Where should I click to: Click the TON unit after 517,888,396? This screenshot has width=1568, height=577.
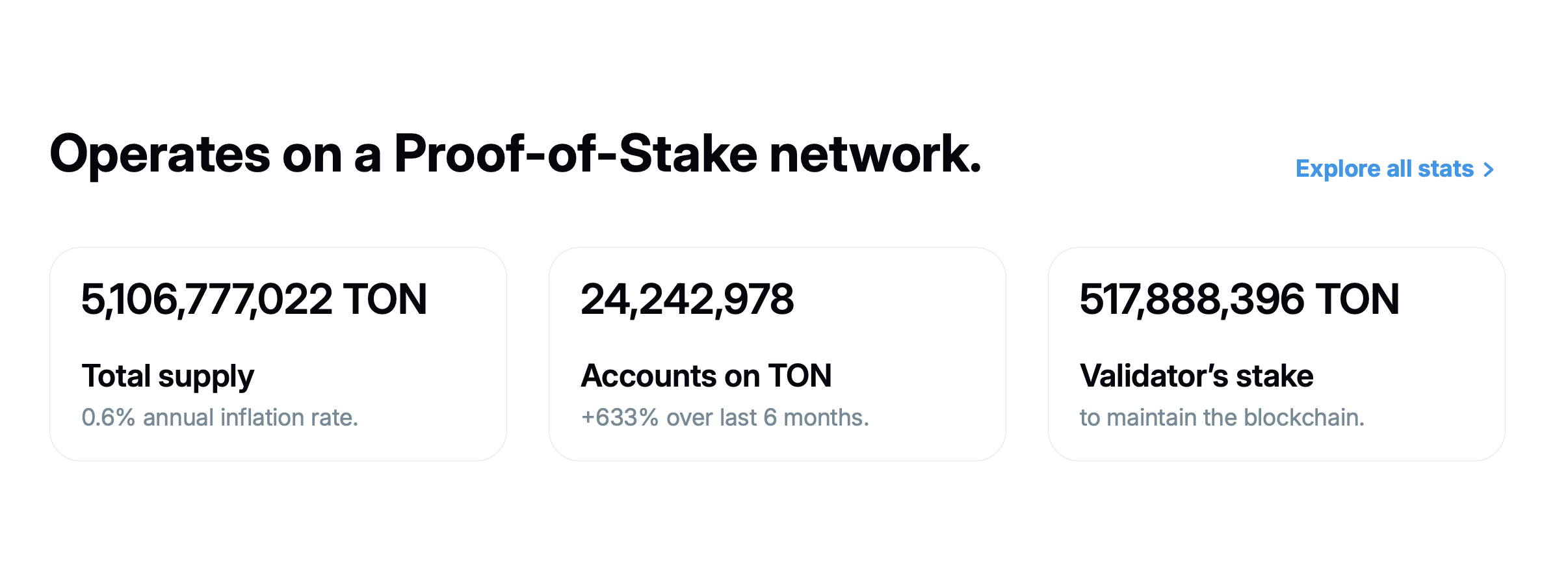(1357, 300)
